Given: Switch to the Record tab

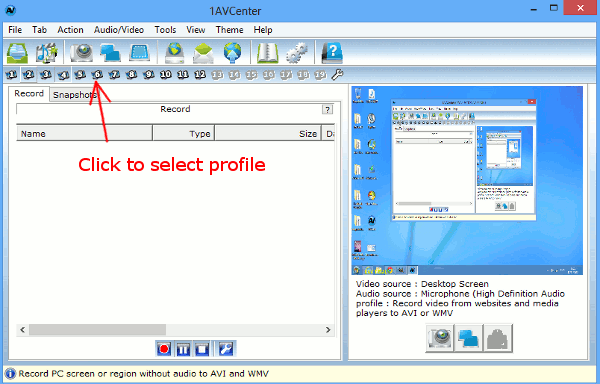Looking at the screenshot, I should (29, 94).
